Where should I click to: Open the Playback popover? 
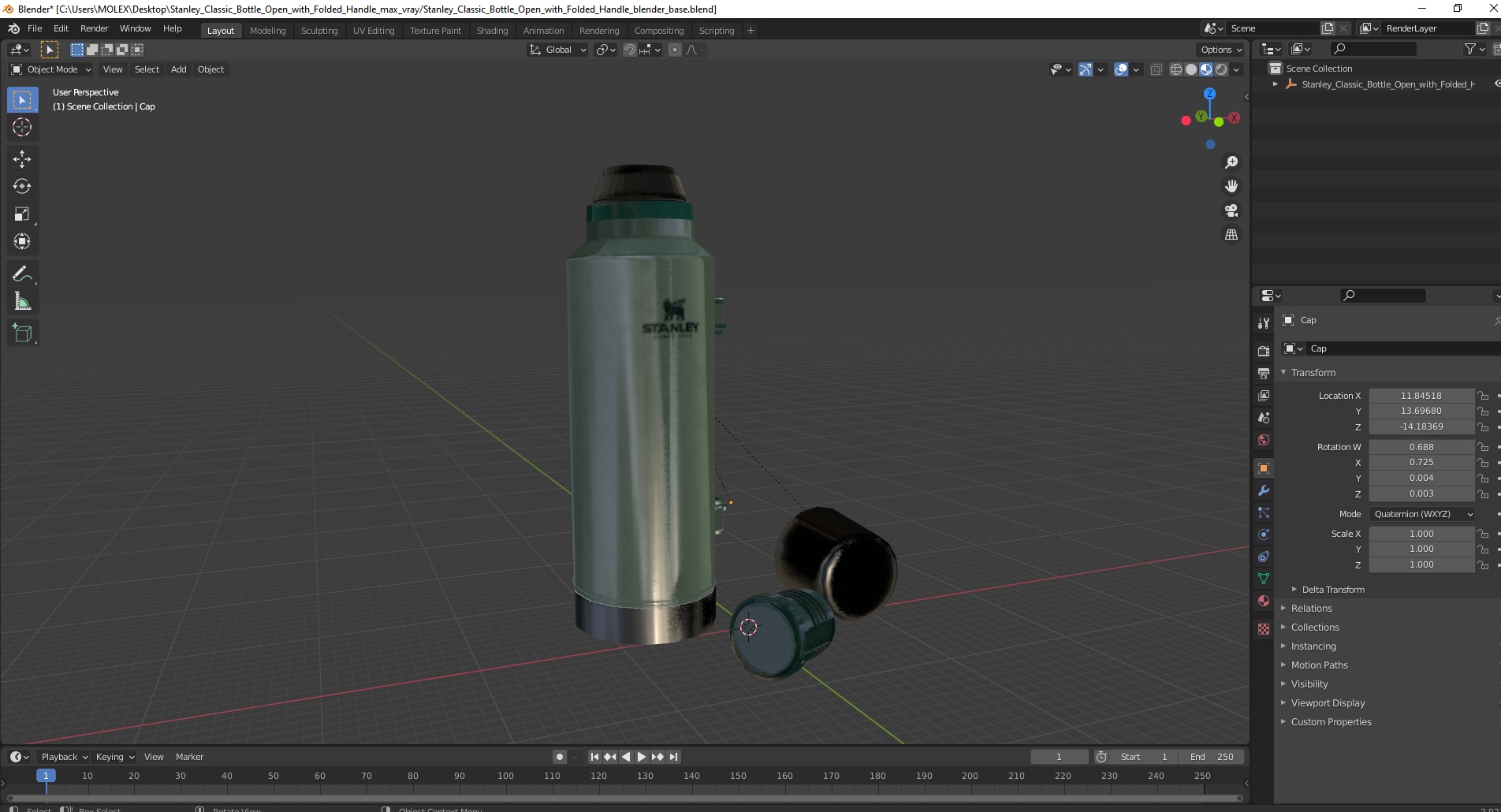coord(63,757)
